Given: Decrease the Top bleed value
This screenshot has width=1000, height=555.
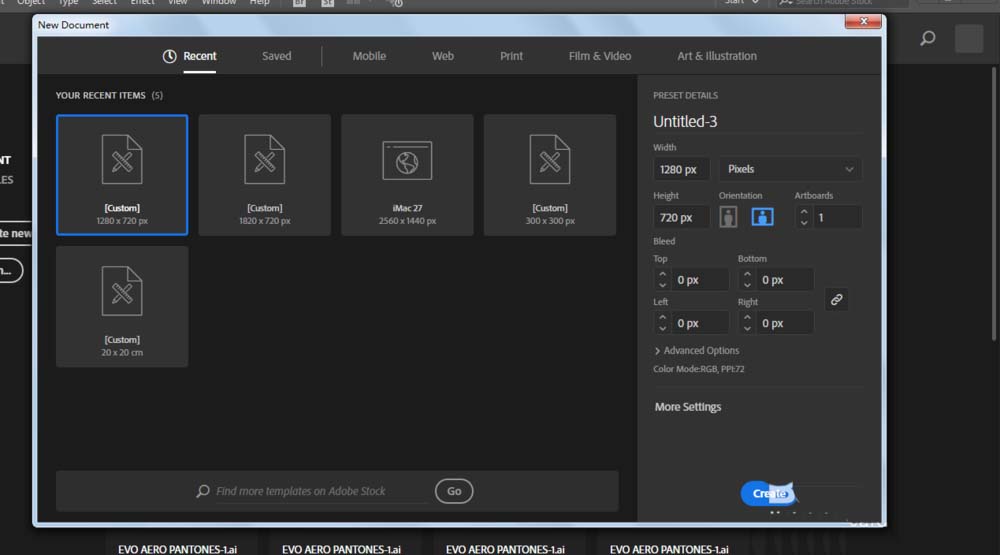Looking at the screenshot, I should pos(662,285).
